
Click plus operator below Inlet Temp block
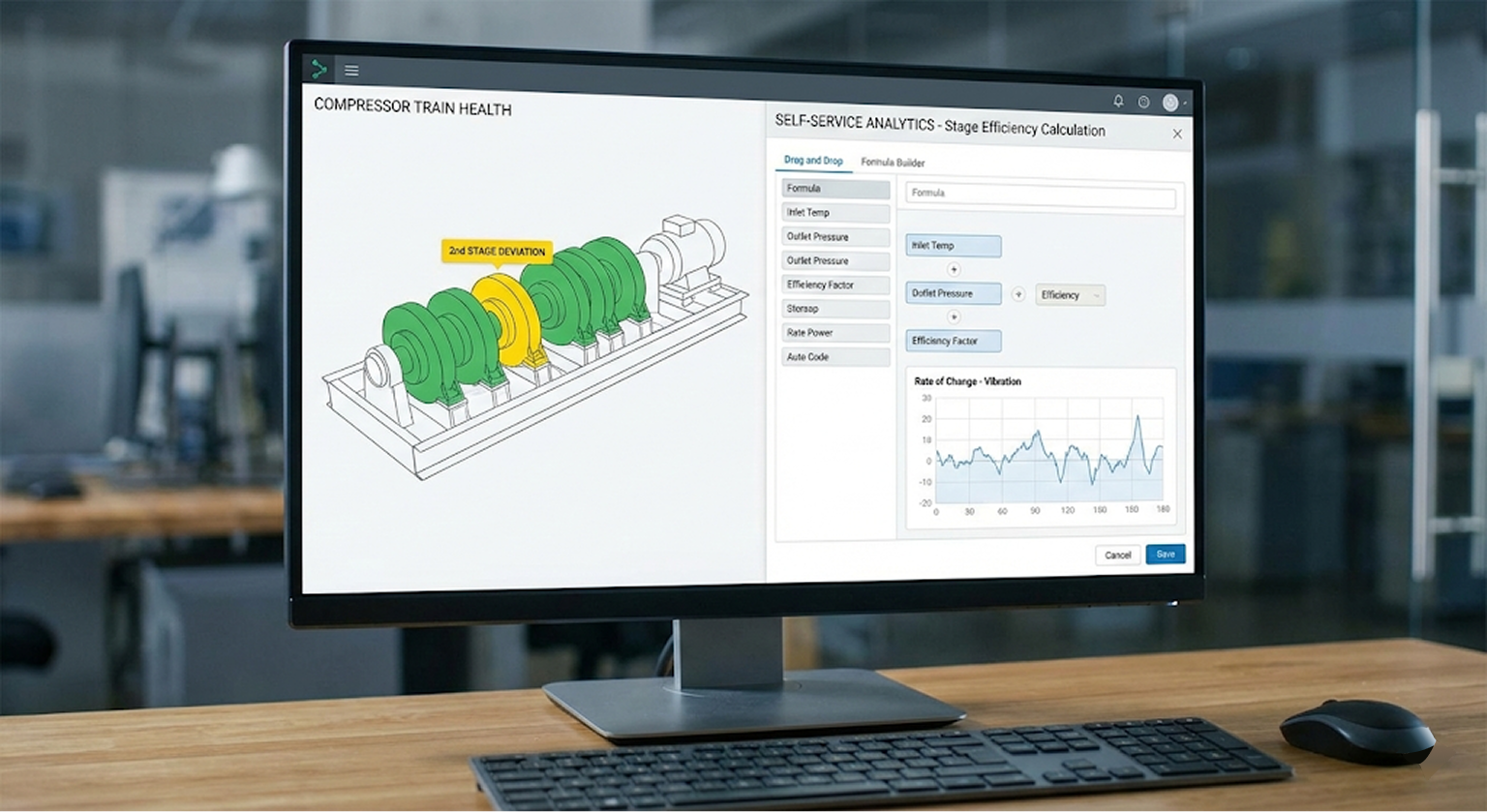(x=954, y=270)
